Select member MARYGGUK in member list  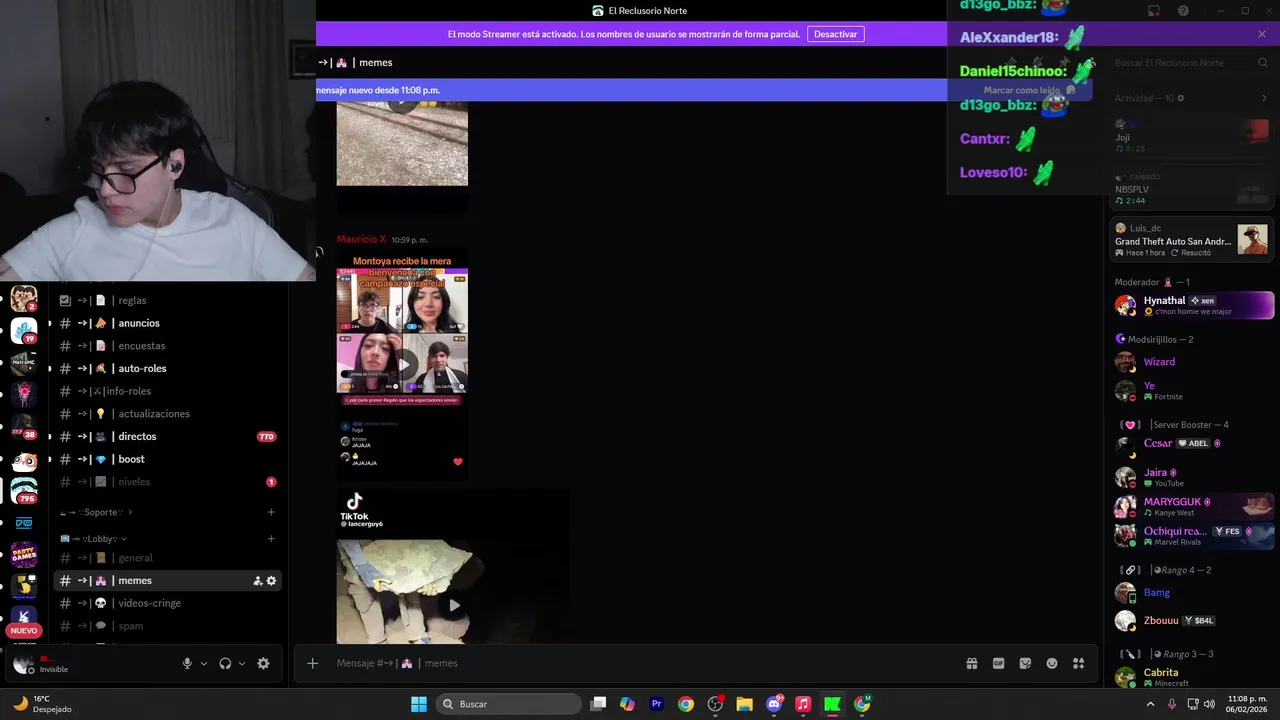click(1192, 506)
